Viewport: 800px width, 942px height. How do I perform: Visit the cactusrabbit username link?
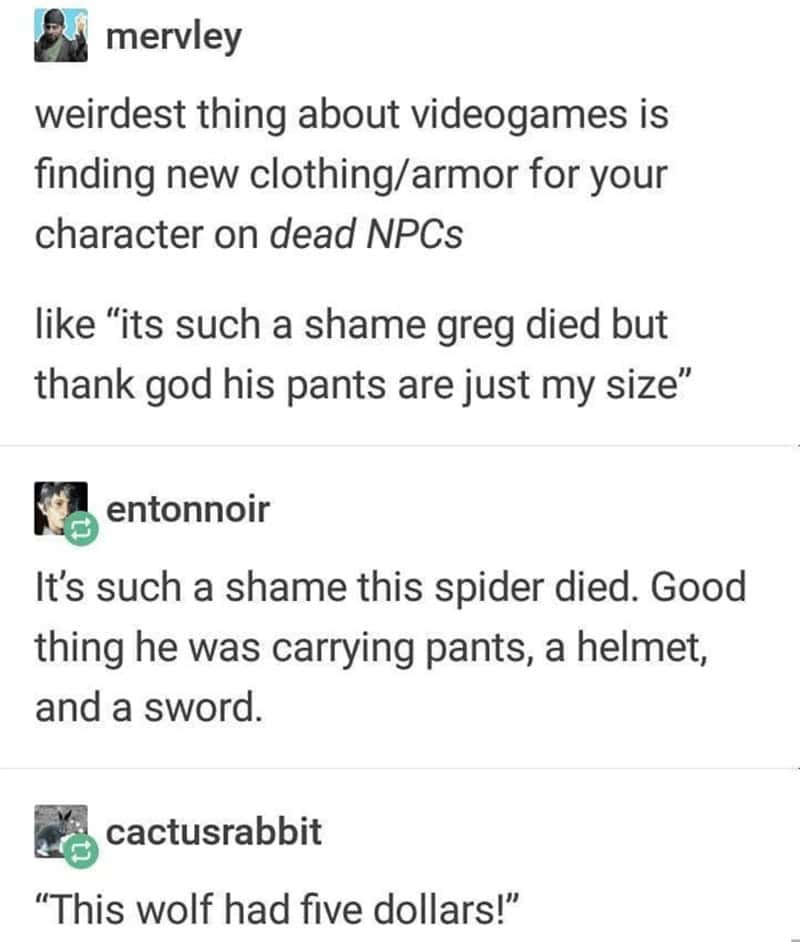click(x=214, y=832)
